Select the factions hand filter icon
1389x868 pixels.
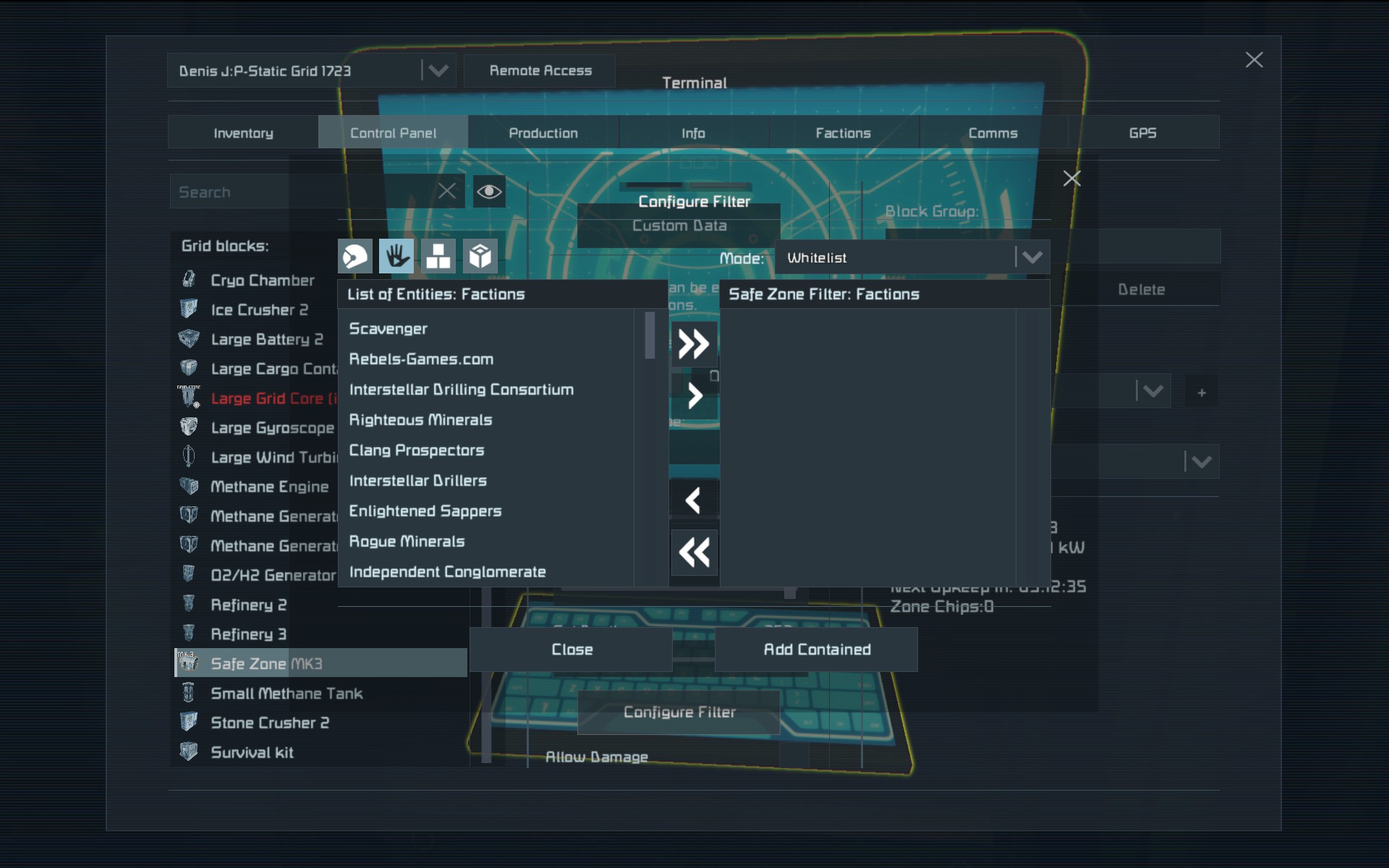[x=396, y=256]
